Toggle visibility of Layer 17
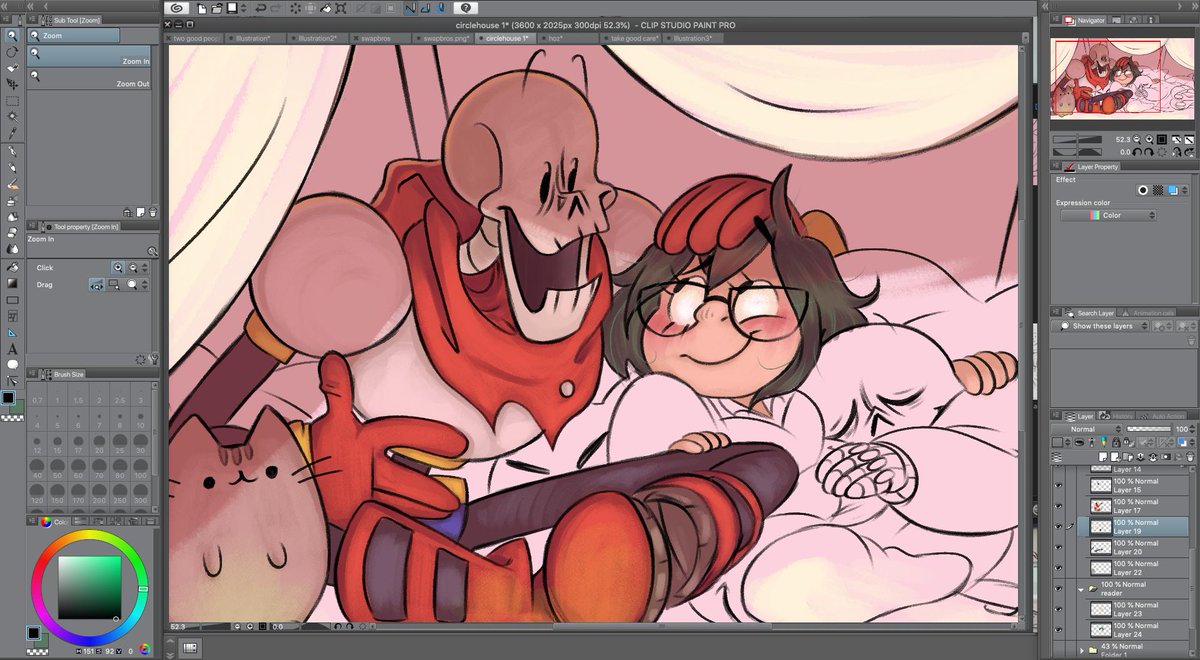 tap(1059, 506)
